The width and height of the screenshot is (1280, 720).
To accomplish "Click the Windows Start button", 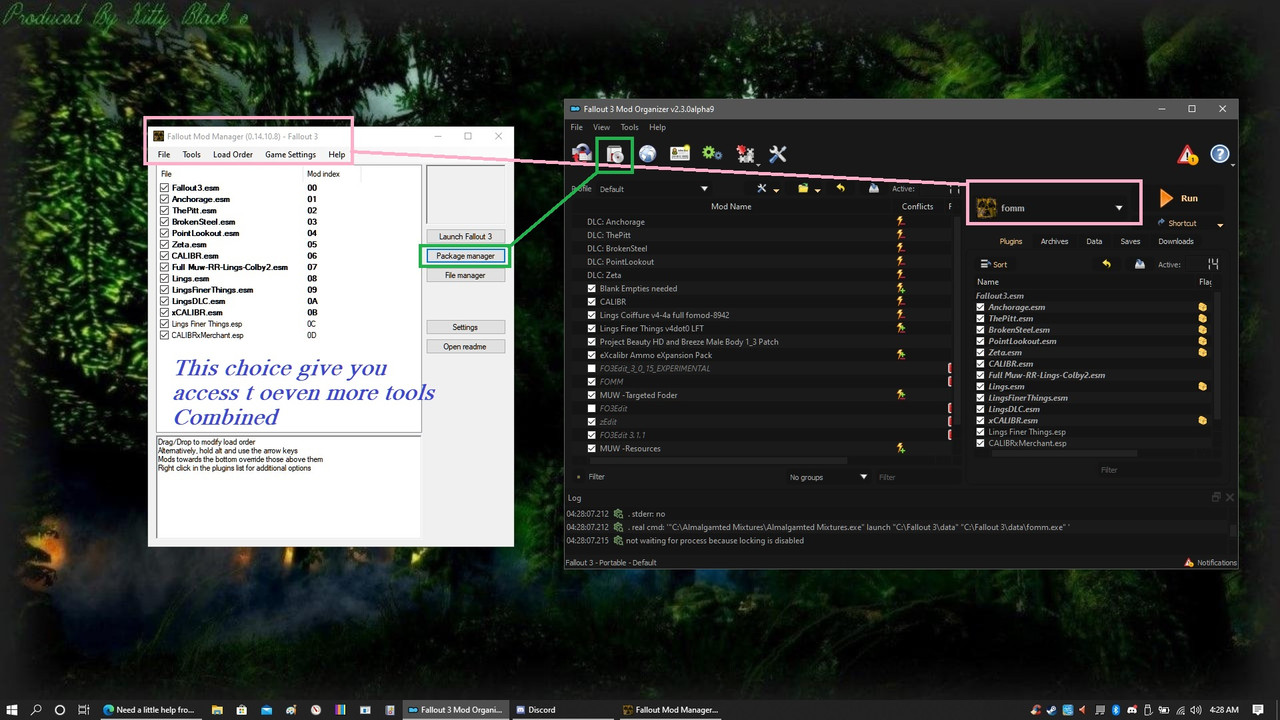I will click(13, 710).
